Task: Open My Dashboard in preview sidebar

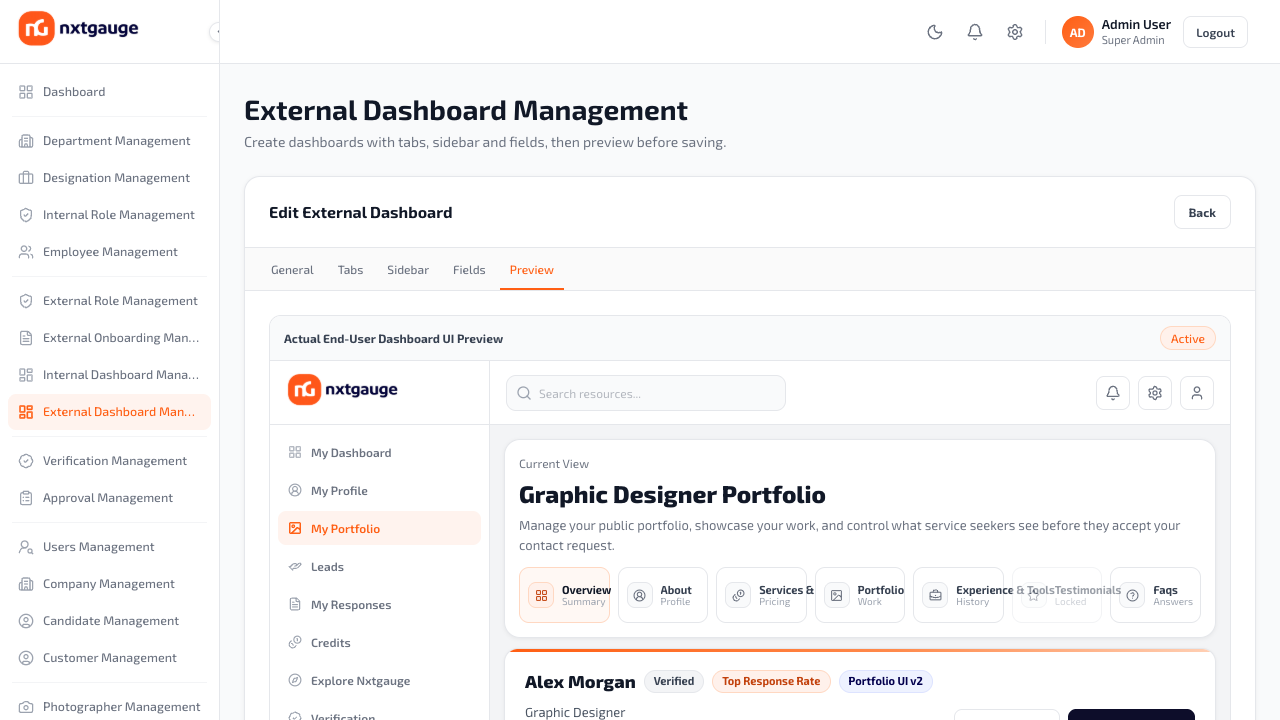Action: click(379, 453)
